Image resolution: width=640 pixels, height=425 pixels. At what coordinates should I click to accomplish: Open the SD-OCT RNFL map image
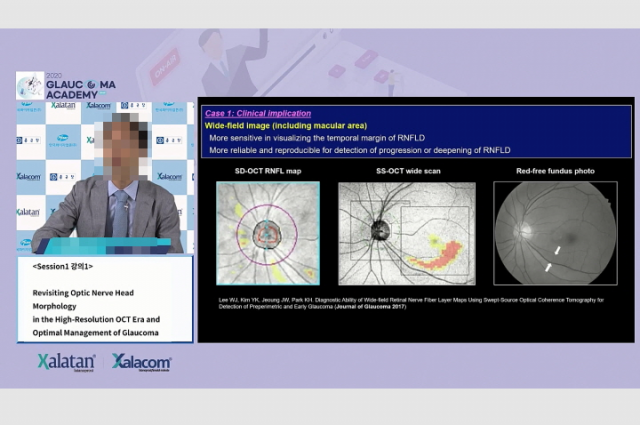[267, 234]
